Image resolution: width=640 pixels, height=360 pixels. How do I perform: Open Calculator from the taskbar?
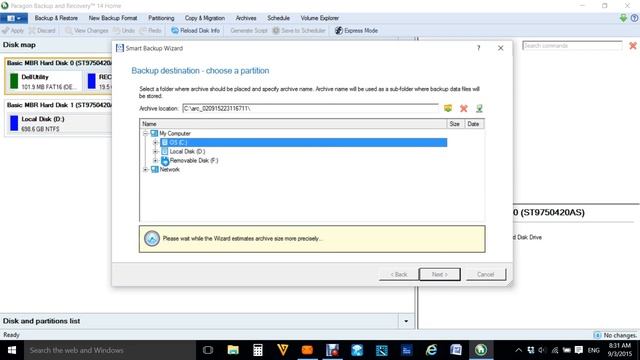[x=258, y=350]
